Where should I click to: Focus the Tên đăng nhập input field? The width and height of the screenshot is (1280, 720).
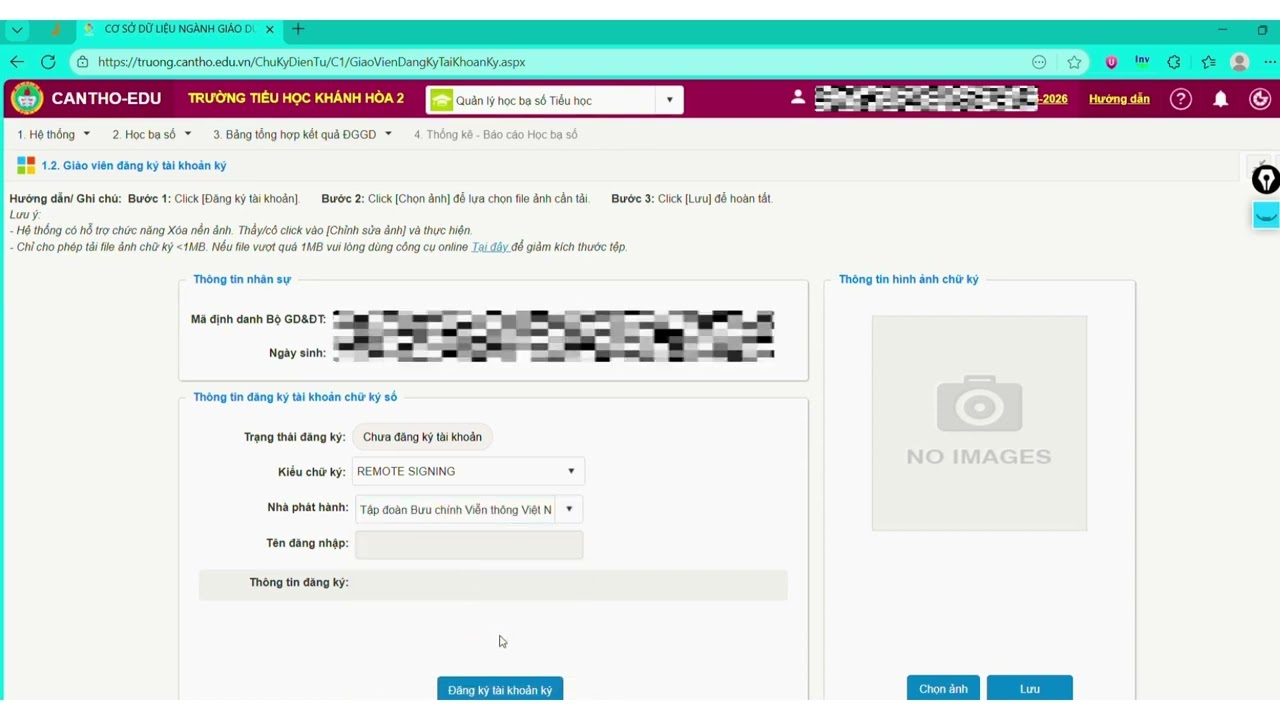click(469, 545)
